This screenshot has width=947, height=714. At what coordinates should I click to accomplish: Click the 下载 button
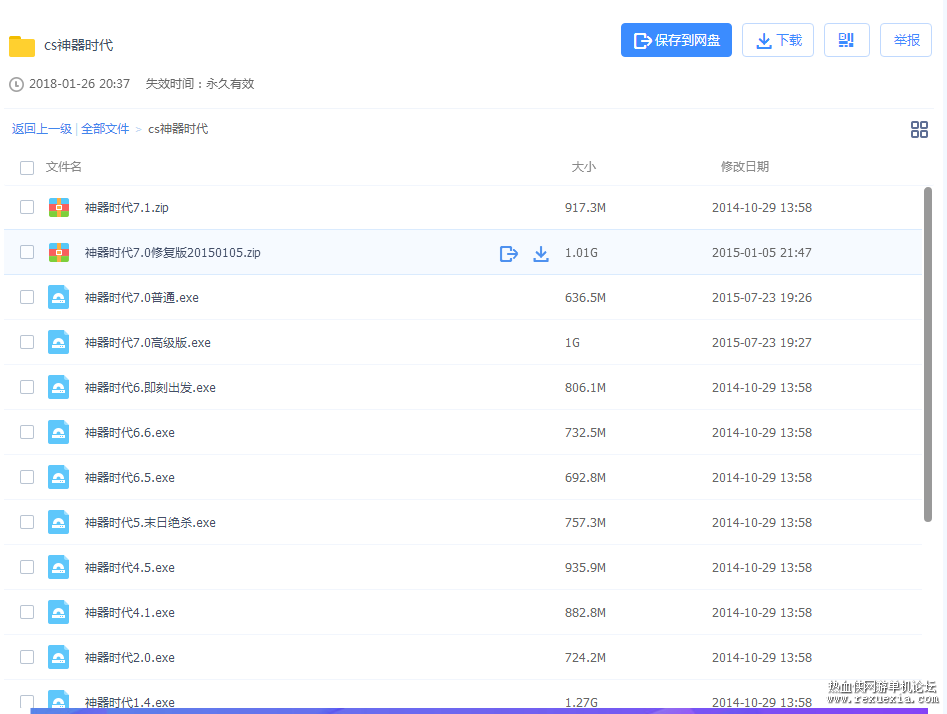pyautogui.click(x=778, y=40)
